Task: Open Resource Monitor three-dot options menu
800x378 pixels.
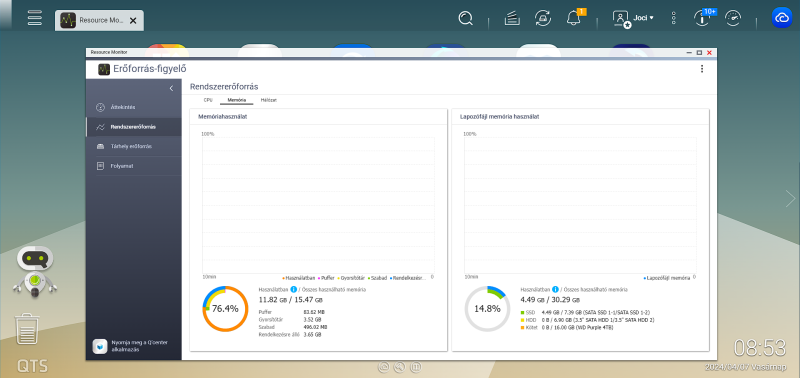Action: pyautogui.click(x=702, y=69)
